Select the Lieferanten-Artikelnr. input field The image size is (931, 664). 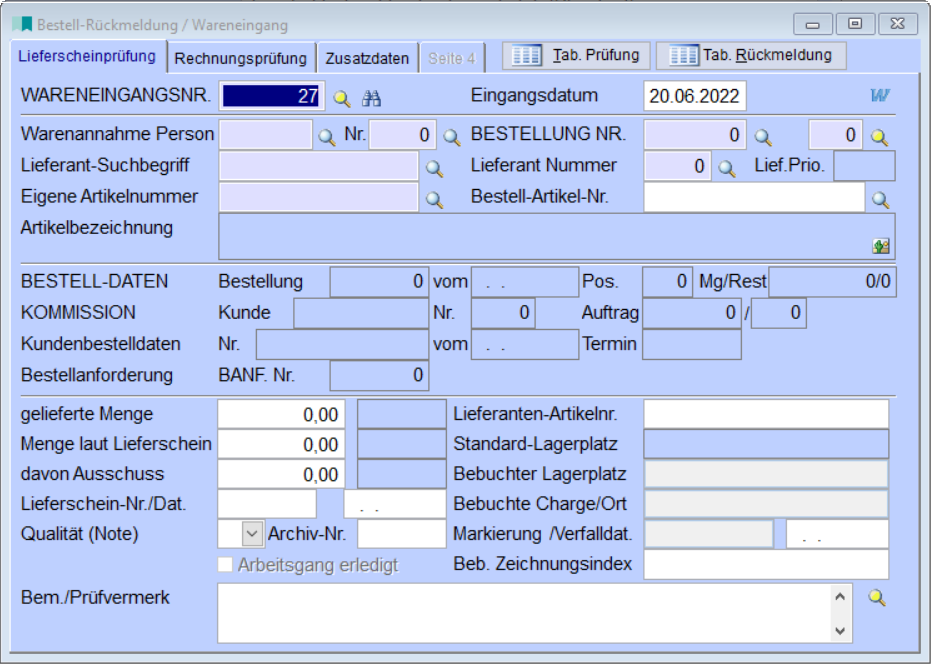pyautogui.click(x=765, y=413)
